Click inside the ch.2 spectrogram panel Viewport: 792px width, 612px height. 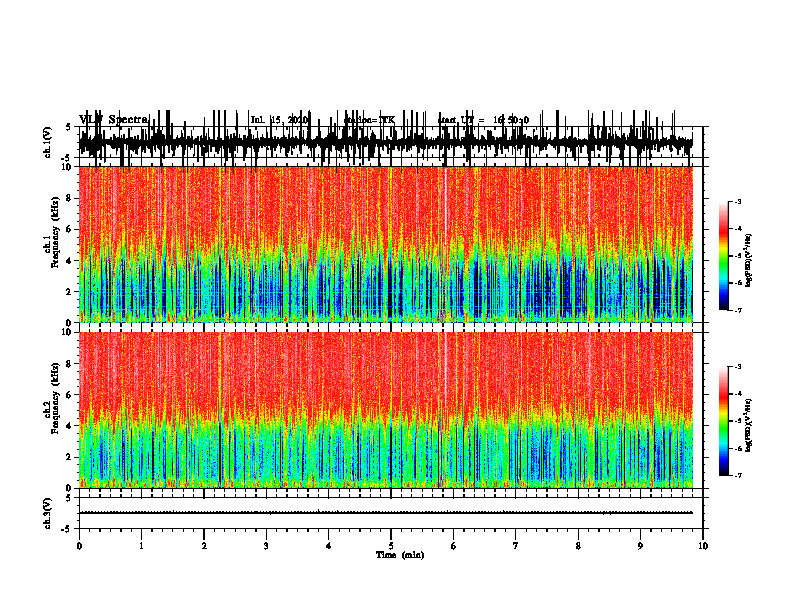coord(385,410)
